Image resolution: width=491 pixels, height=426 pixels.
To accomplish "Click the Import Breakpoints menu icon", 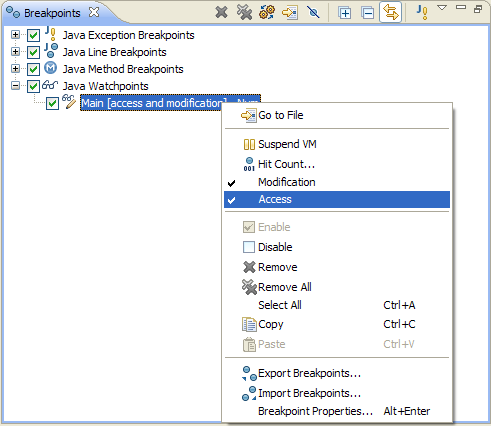I will coord(249,394).
